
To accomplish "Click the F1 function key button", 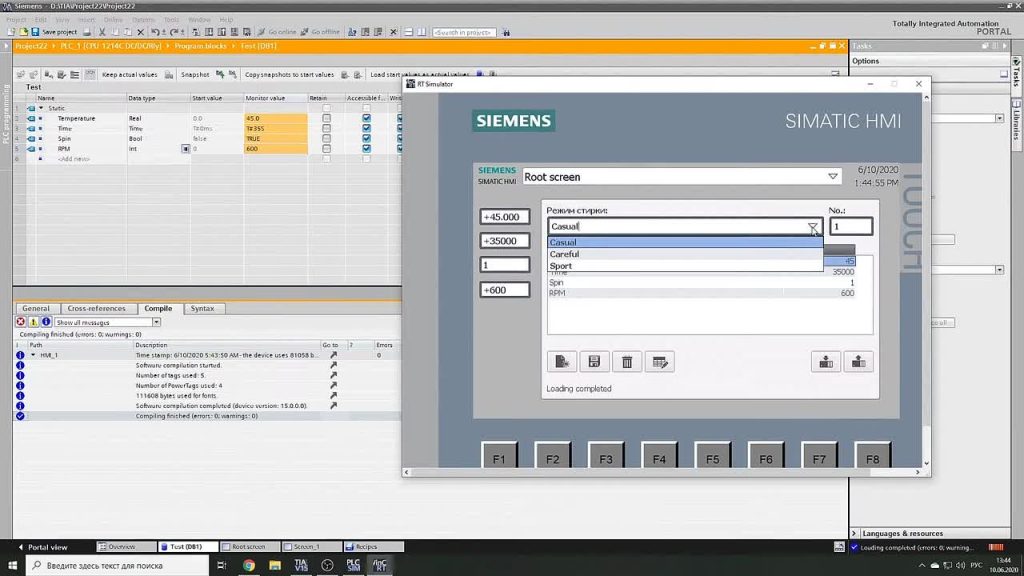I will [499, 455].
